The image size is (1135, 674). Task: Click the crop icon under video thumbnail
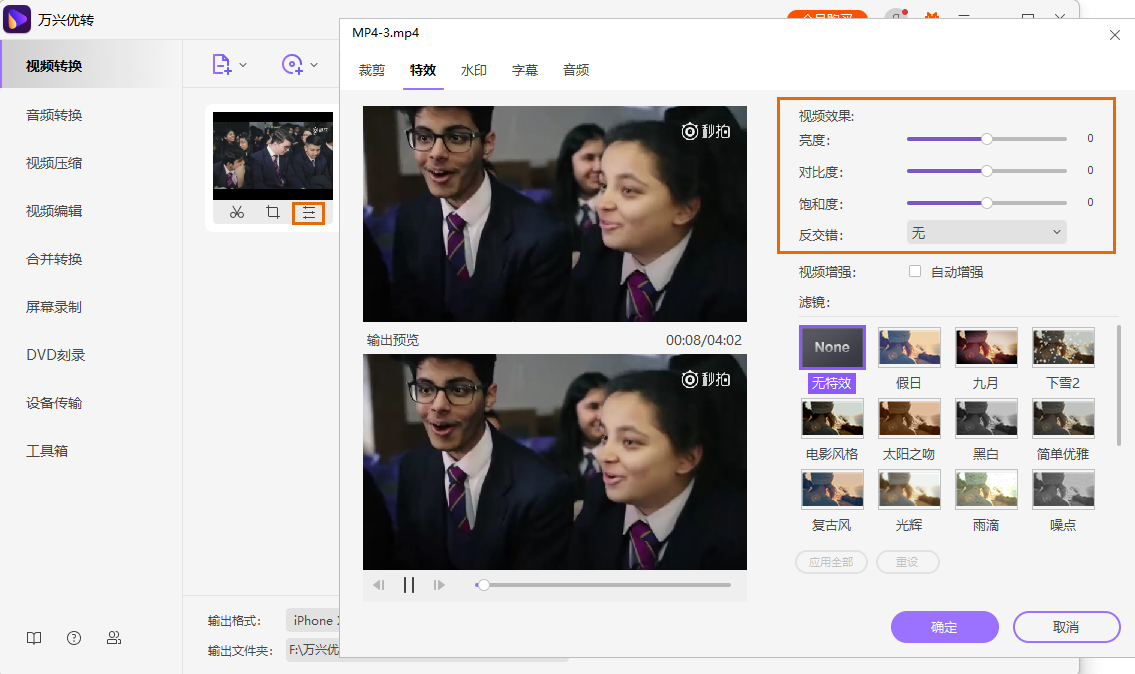click(x=272, y=212)
